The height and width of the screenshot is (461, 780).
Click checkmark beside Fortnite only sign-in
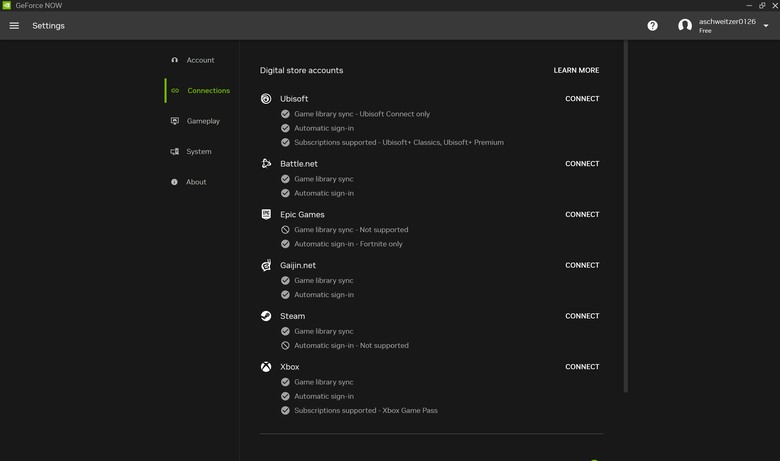[x=285, y=244]
